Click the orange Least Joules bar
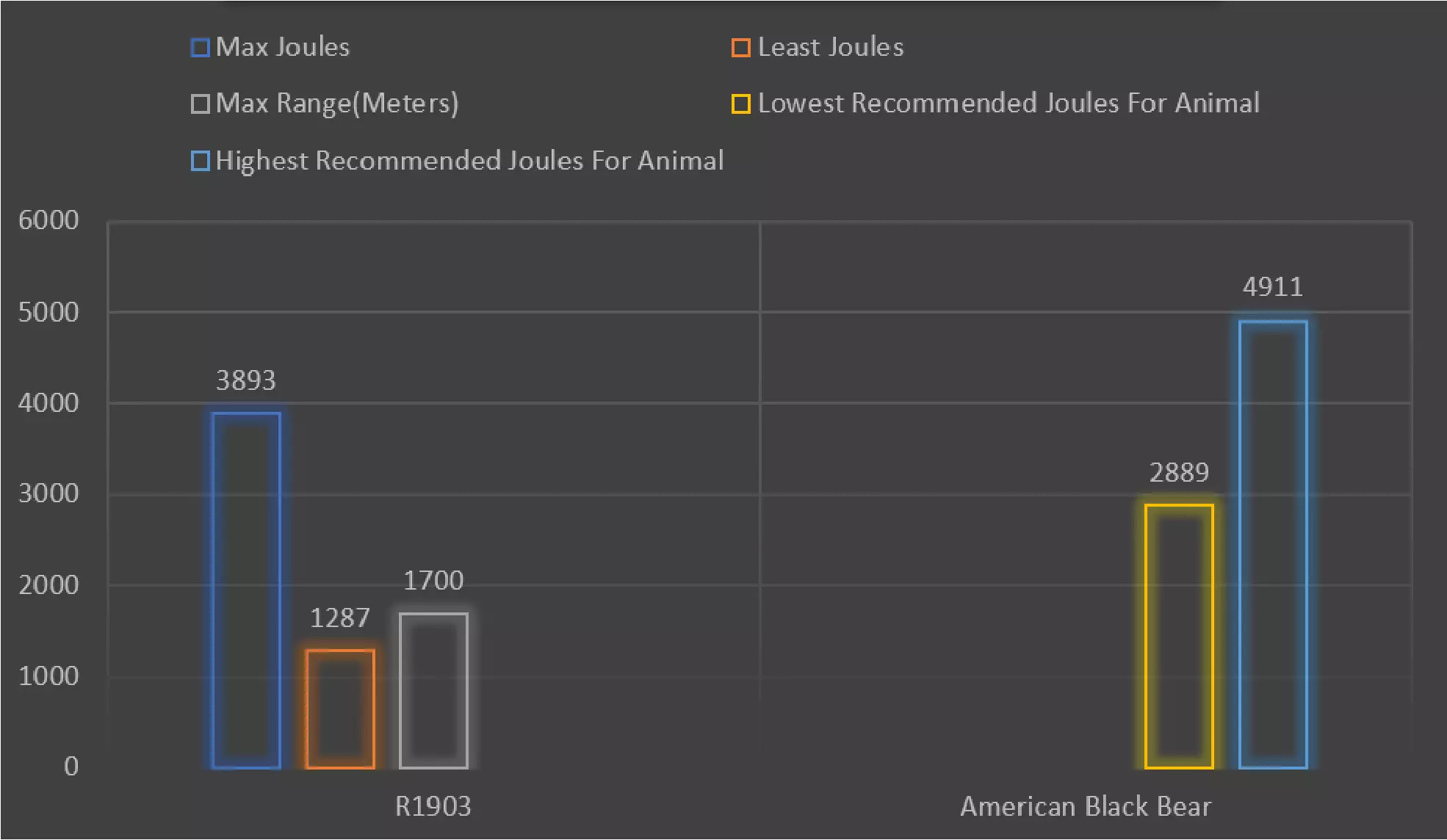This screenshot has height=840, width=1447. point(340,709)
